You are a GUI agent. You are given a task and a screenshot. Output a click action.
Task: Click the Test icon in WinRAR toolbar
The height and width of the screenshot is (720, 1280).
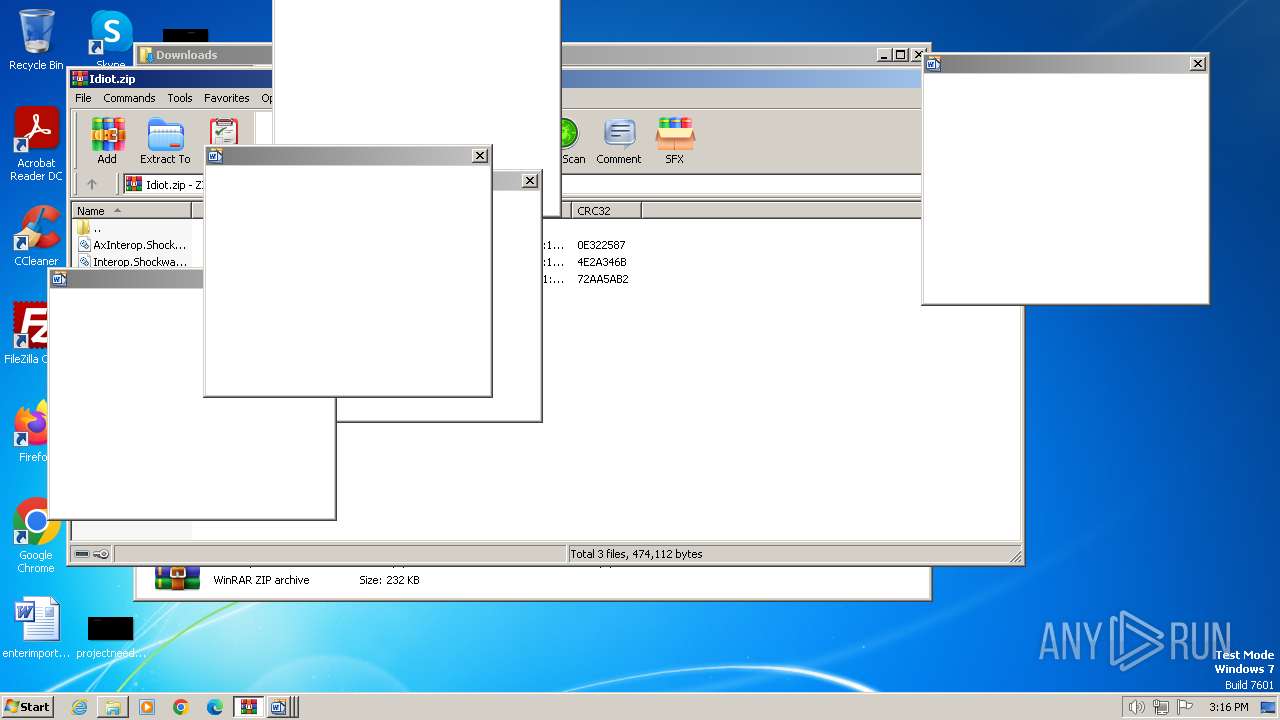[223, 133]
